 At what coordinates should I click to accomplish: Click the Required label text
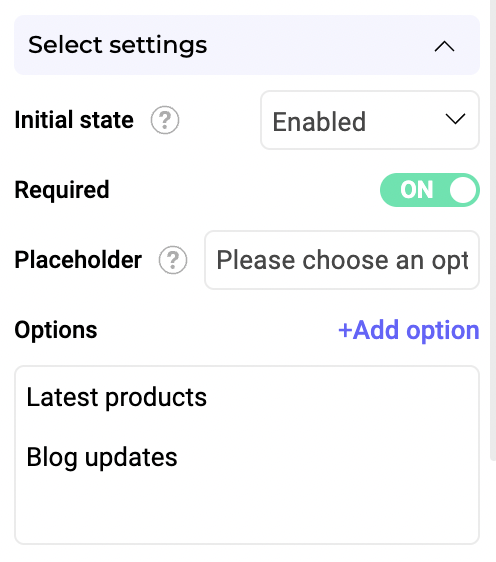pos(62,190)
